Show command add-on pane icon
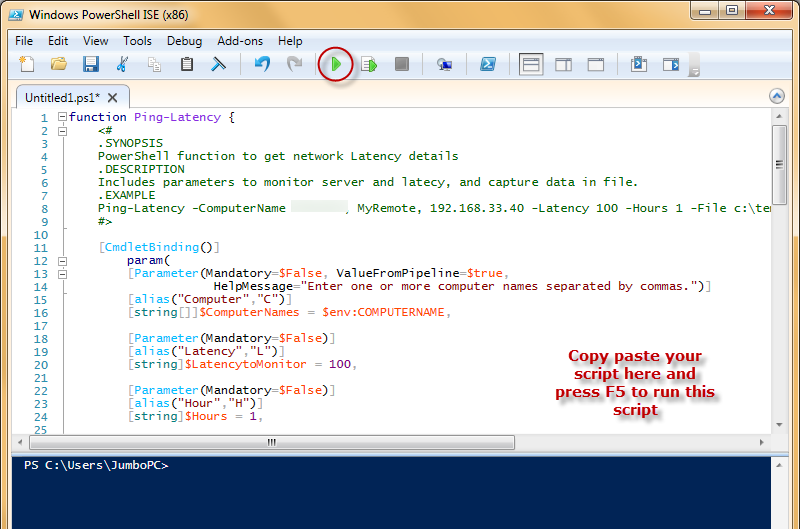This screenshot has height=529, width=800. click(671, 64)
